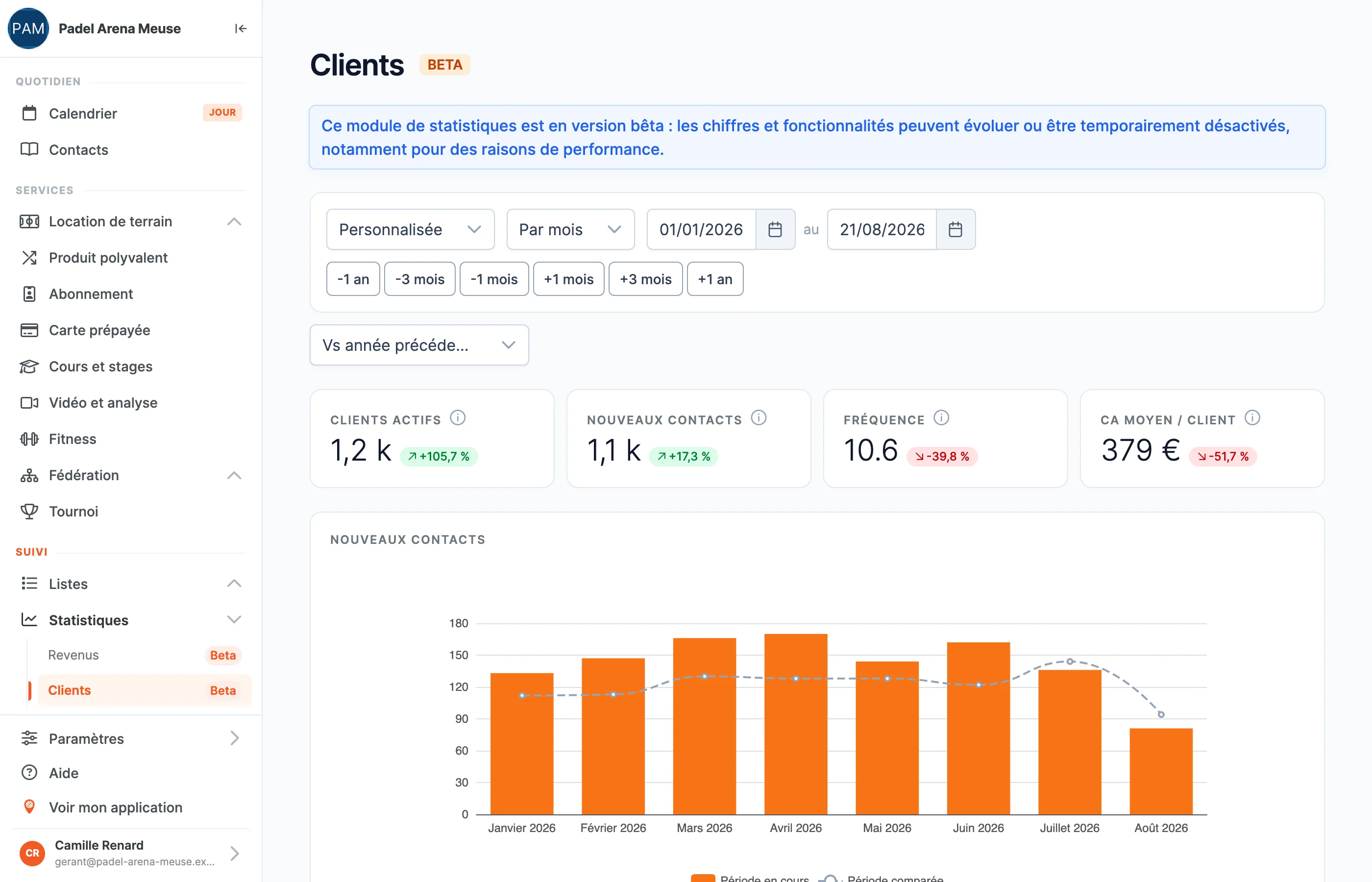Click the Calendrier calendar icon
The width and height of the screenshot is (1372, 882).
click(29, 113)
